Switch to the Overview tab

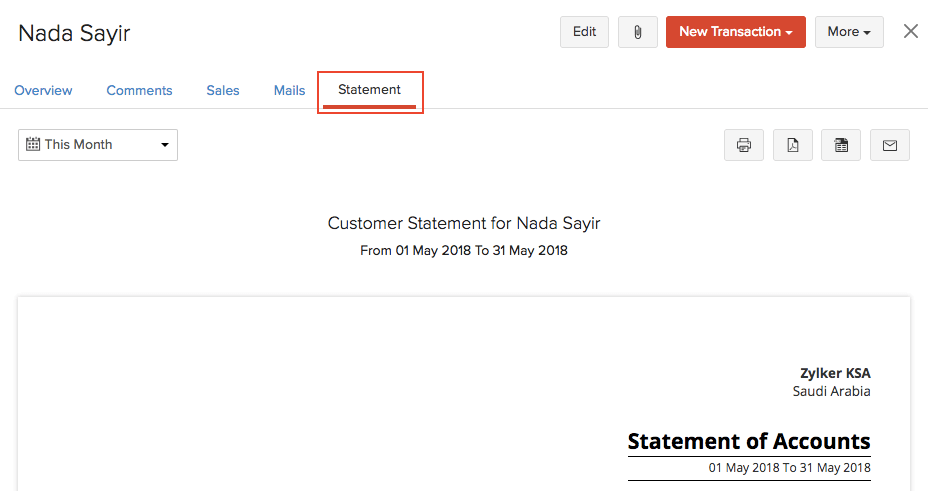coord(43,90)
